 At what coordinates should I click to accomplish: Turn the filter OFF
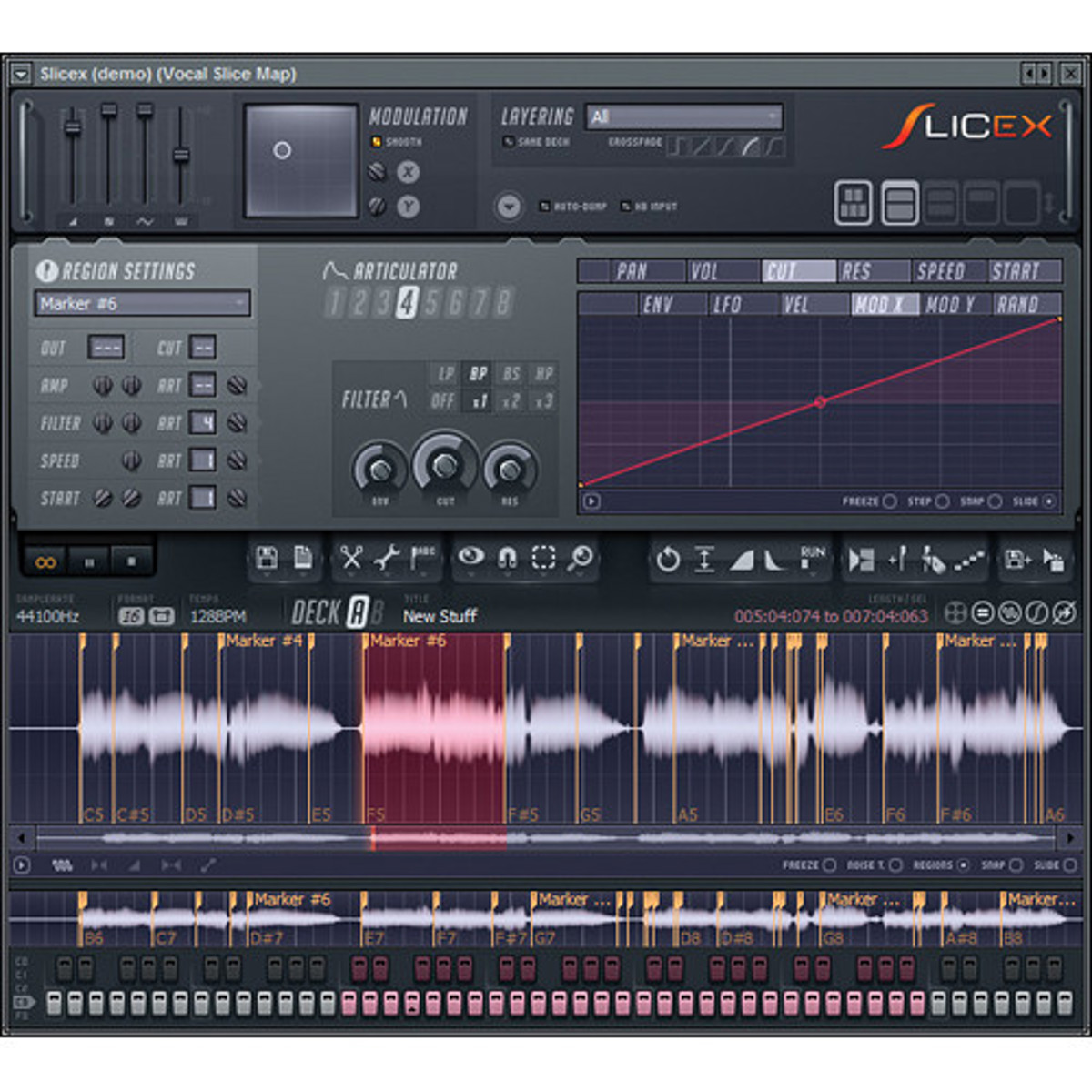443,400
